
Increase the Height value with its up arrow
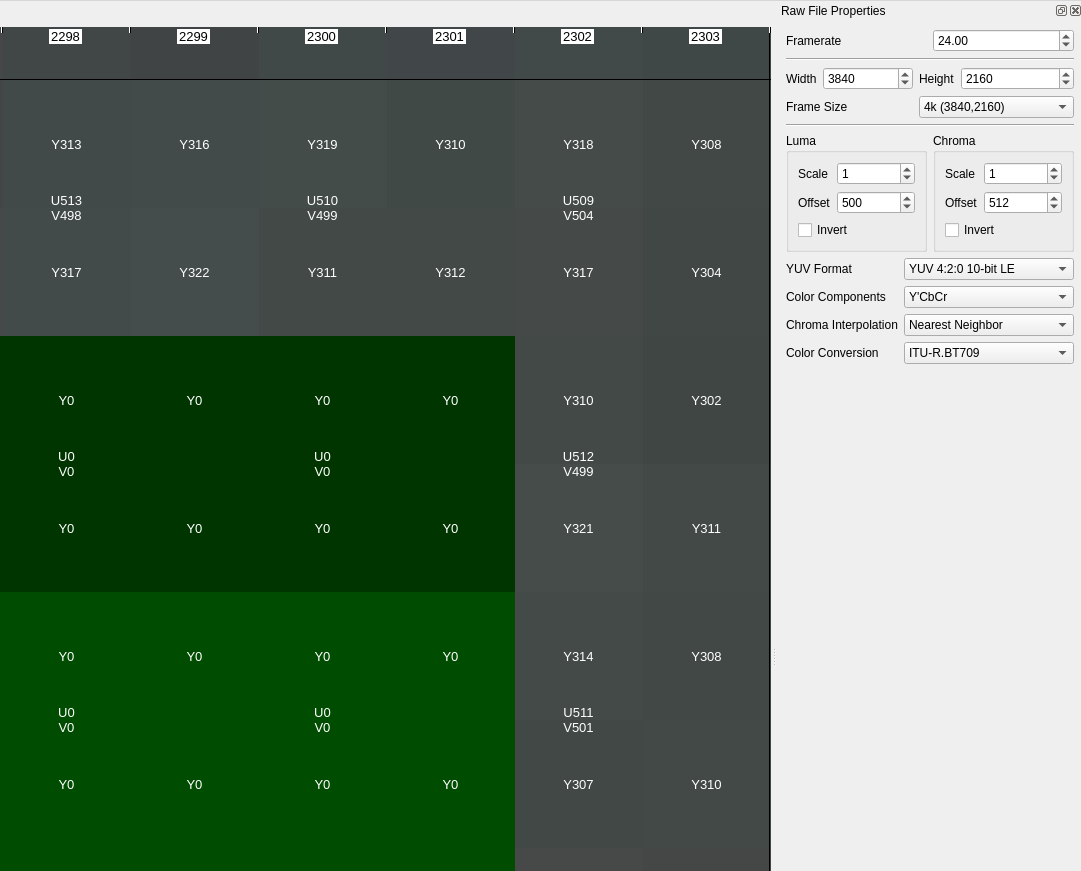1065,74
